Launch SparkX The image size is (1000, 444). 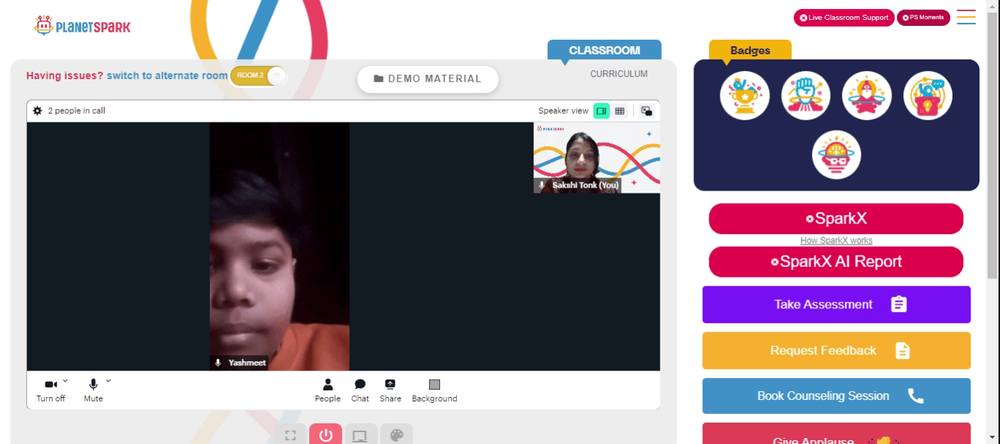coord(836,219)
